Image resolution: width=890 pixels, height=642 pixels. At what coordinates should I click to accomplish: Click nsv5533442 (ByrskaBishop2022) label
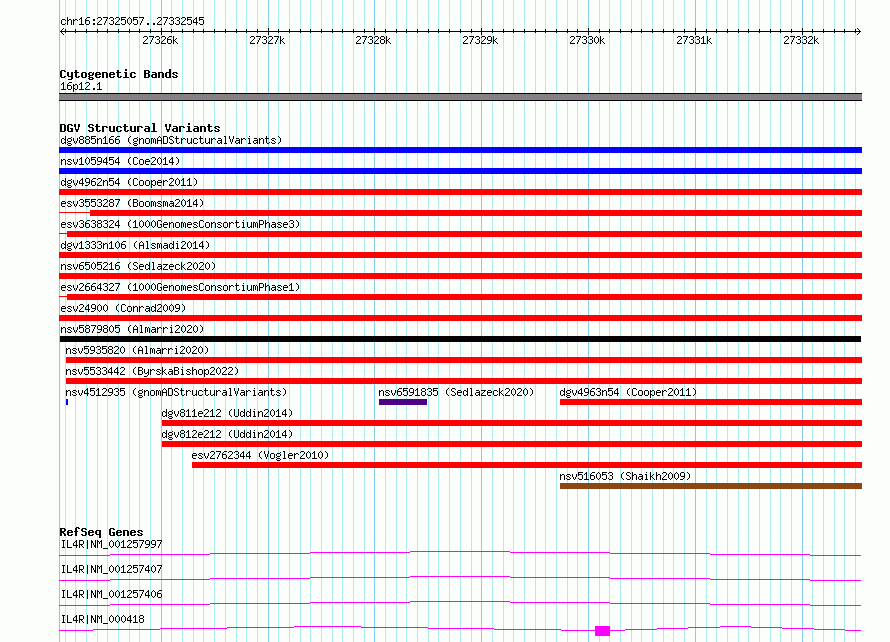[x=152, y=371]
